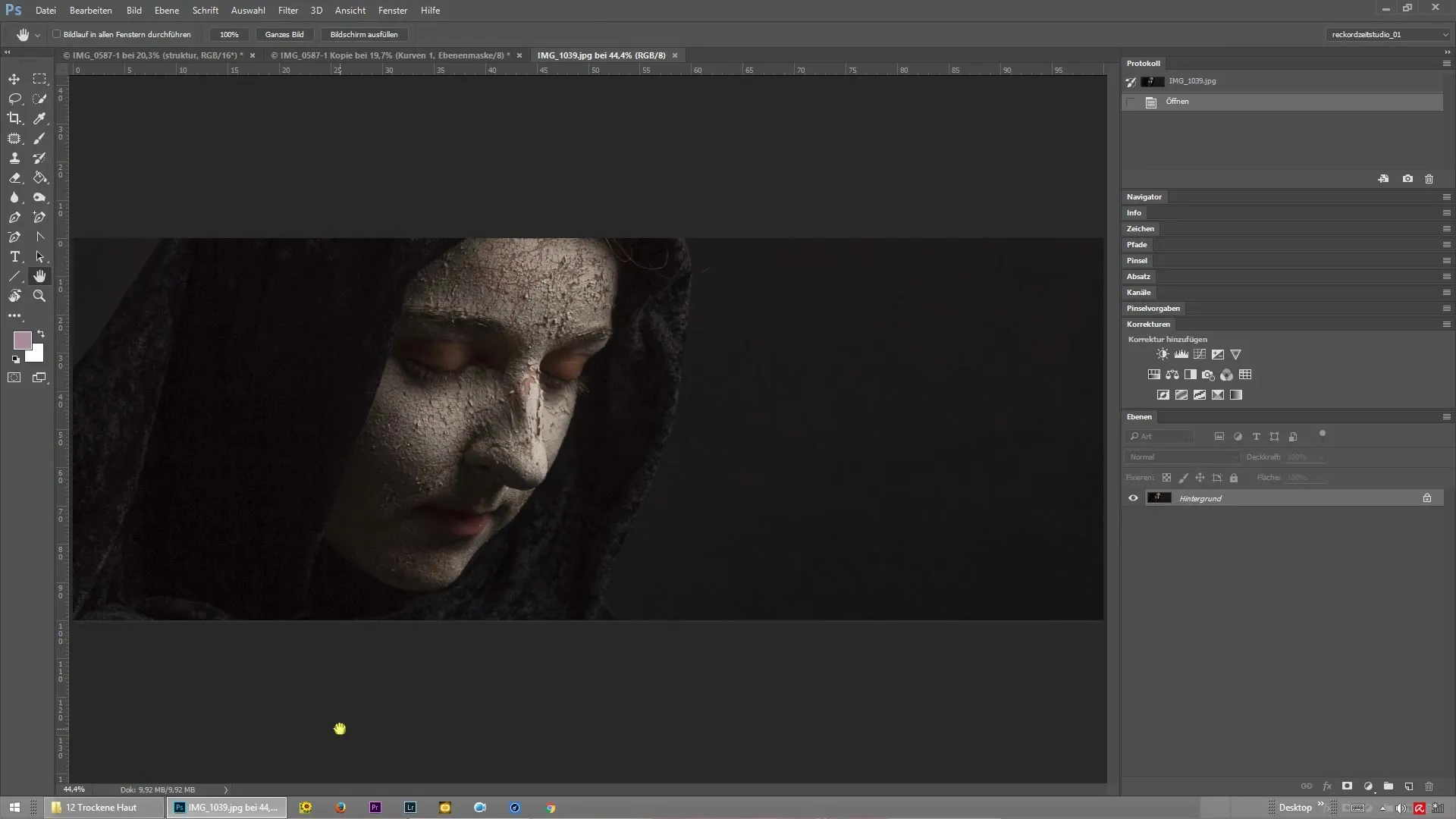
Task: Click the 'Bildschirm ausfüllen' button
Action: coord(364,34)
